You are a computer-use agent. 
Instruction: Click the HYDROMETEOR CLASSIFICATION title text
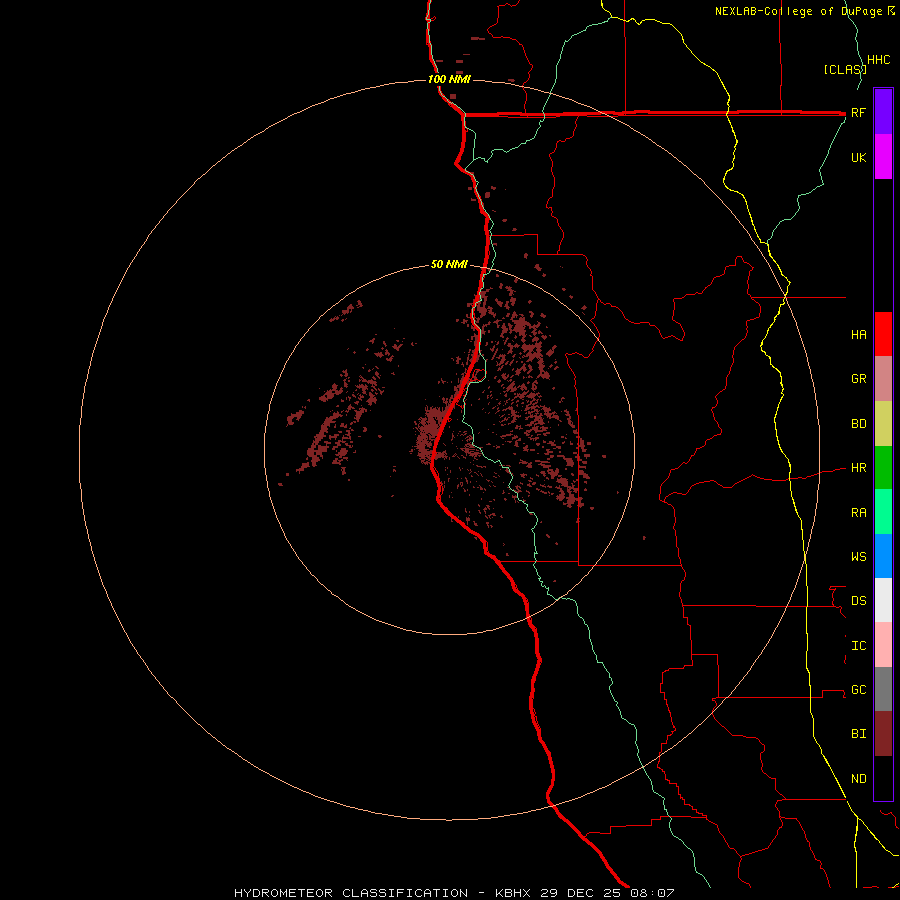pos(350,893)
